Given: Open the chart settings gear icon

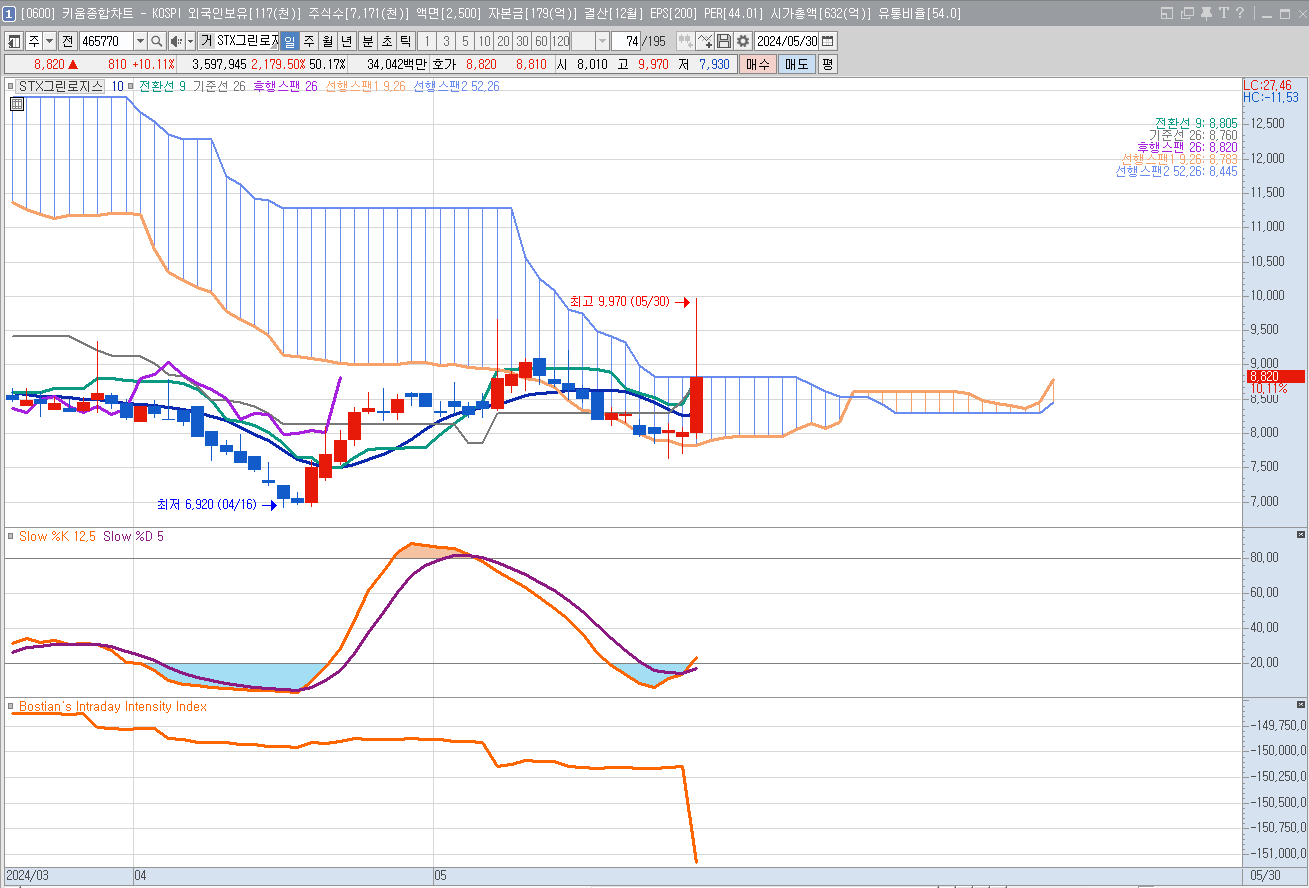Looking at the screenshot, I should click(743, 41).
